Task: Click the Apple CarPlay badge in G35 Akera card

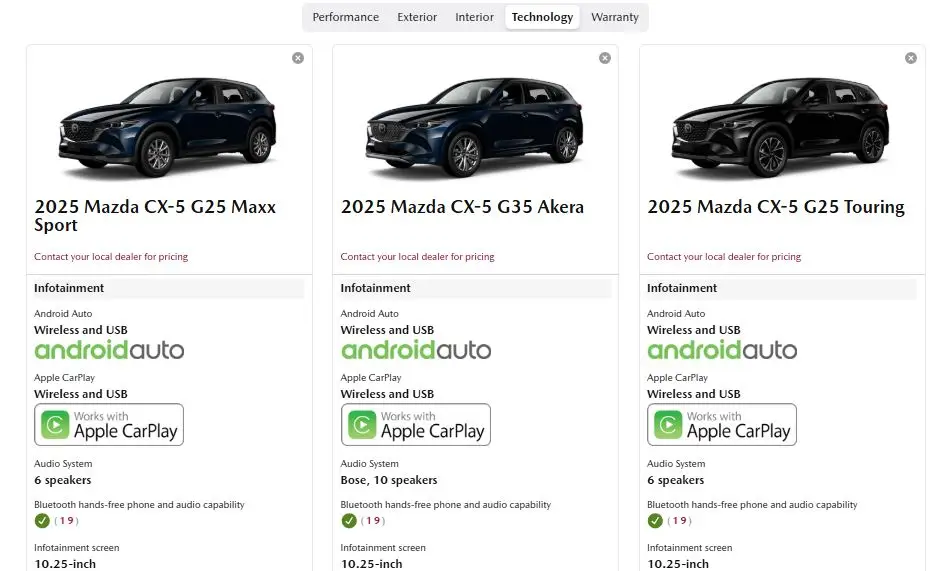Action: pos(416,425)
